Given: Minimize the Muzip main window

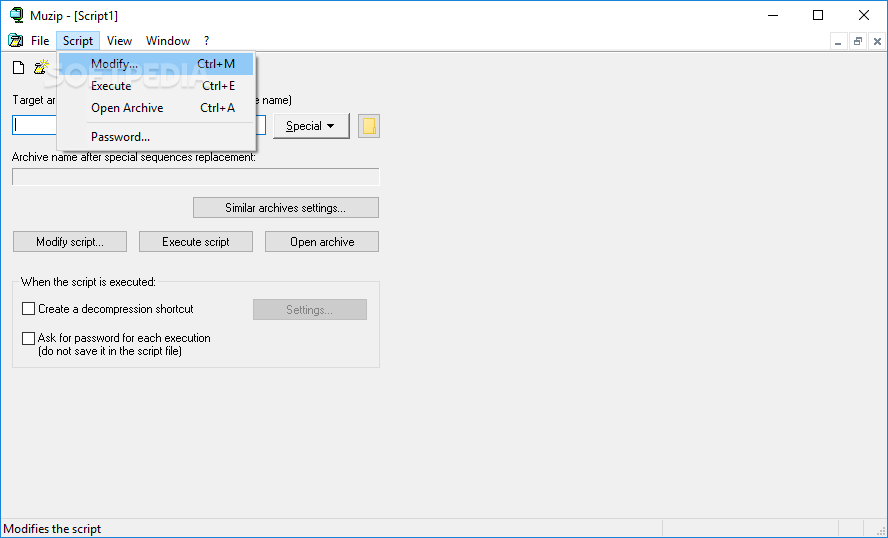Looking at the screenshot, I should pyautogui.click(x=772, y=15).
